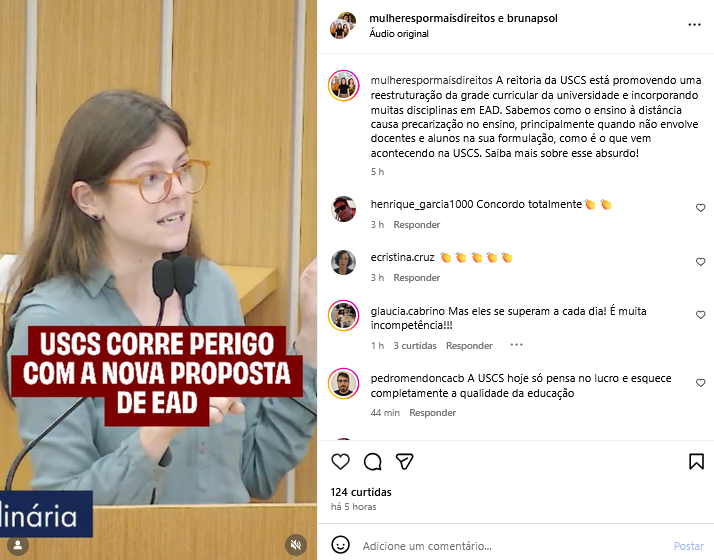Unmute the video sound
This screenshot has width=714, height=560.
coord(296,545)
